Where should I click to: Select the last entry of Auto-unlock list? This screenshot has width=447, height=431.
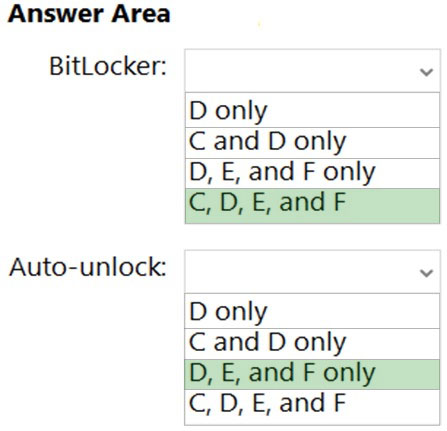312,407
